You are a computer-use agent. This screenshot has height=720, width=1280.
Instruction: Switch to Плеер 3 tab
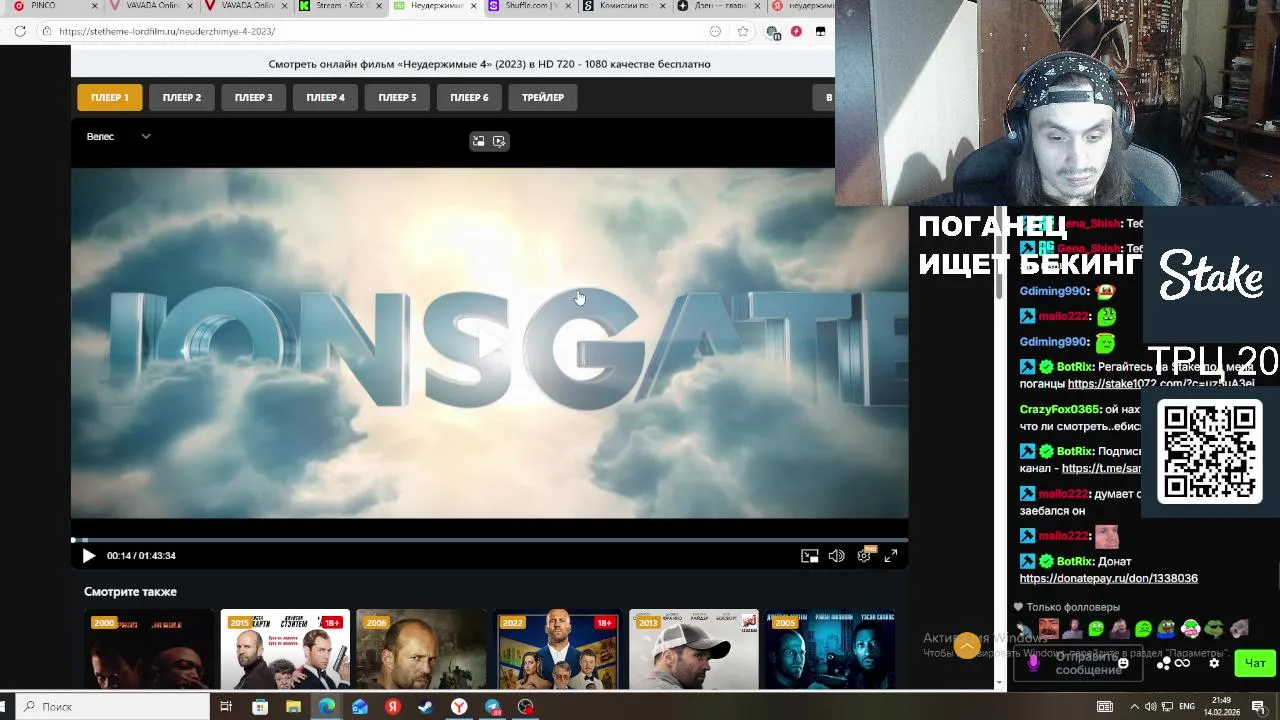tap(254, 97)
